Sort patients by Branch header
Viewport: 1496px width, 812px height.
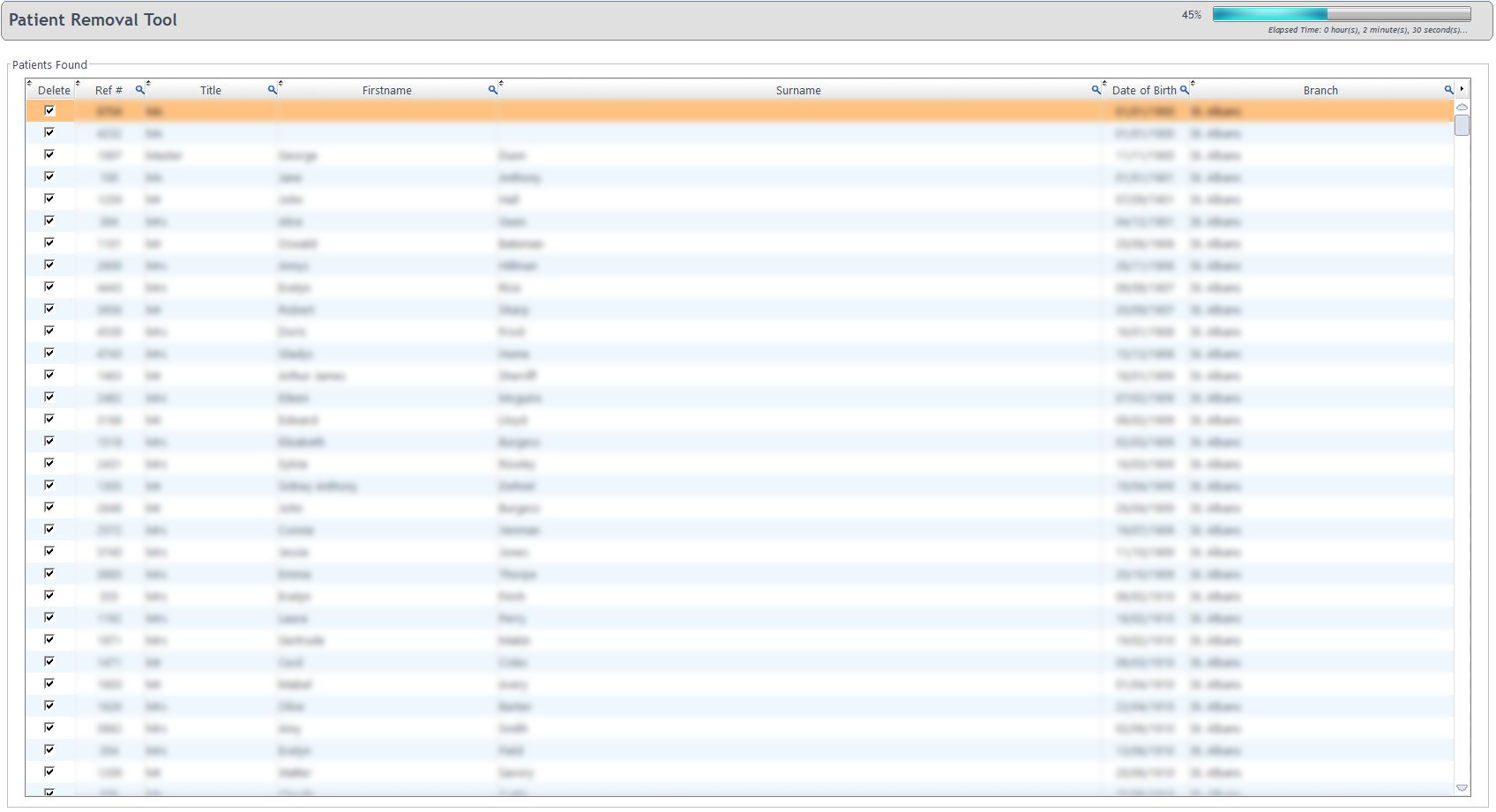click(x=1320, y=90)
